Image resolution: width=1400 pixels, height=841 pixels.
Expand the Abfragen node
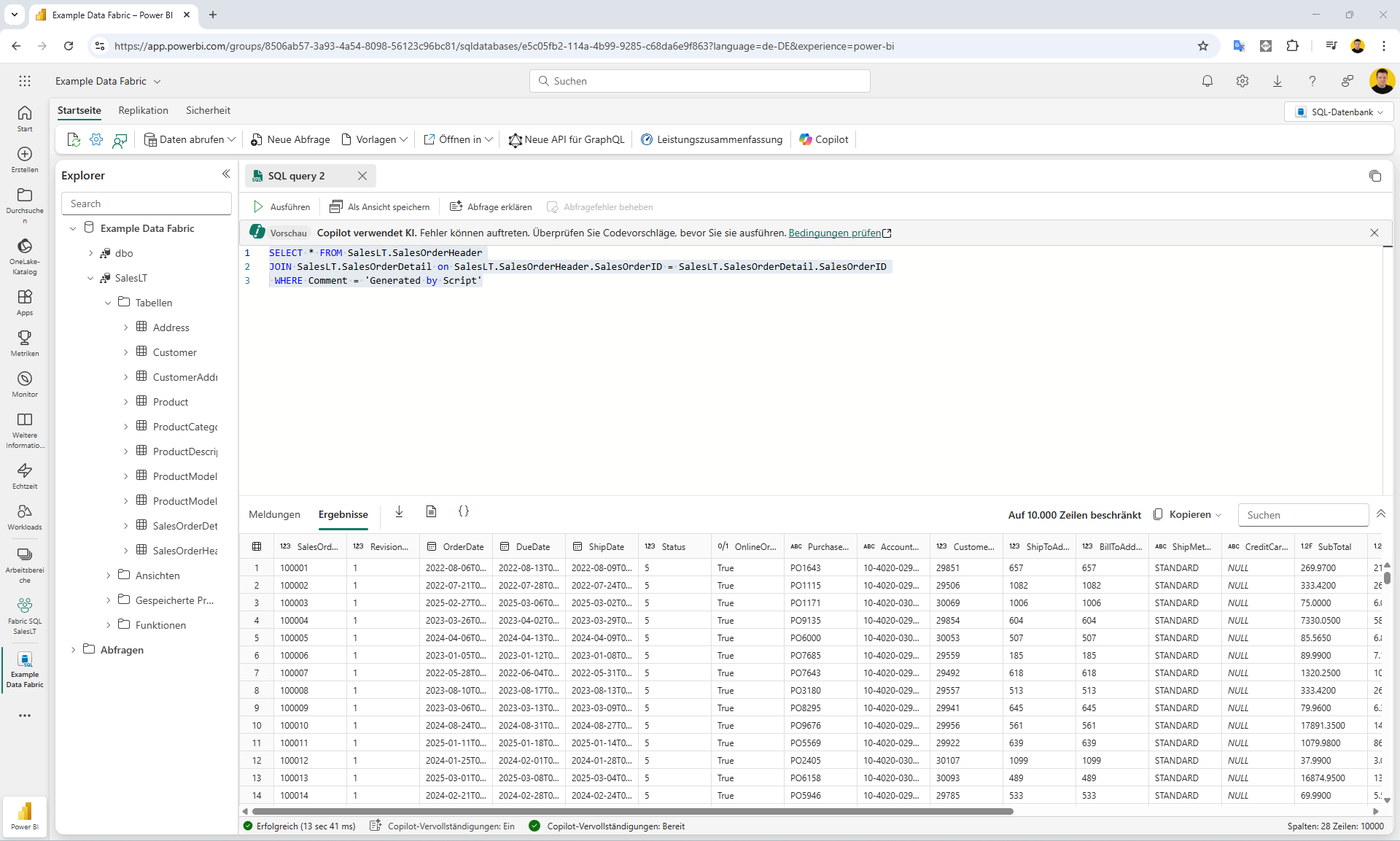[x=73, y=650]
